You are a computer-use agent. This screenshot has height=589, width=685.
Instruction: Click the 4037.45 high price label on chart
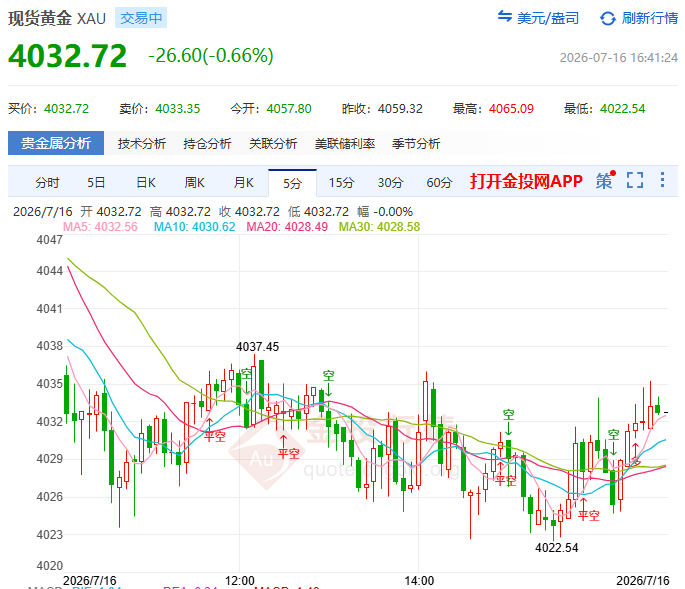(257, 346)
